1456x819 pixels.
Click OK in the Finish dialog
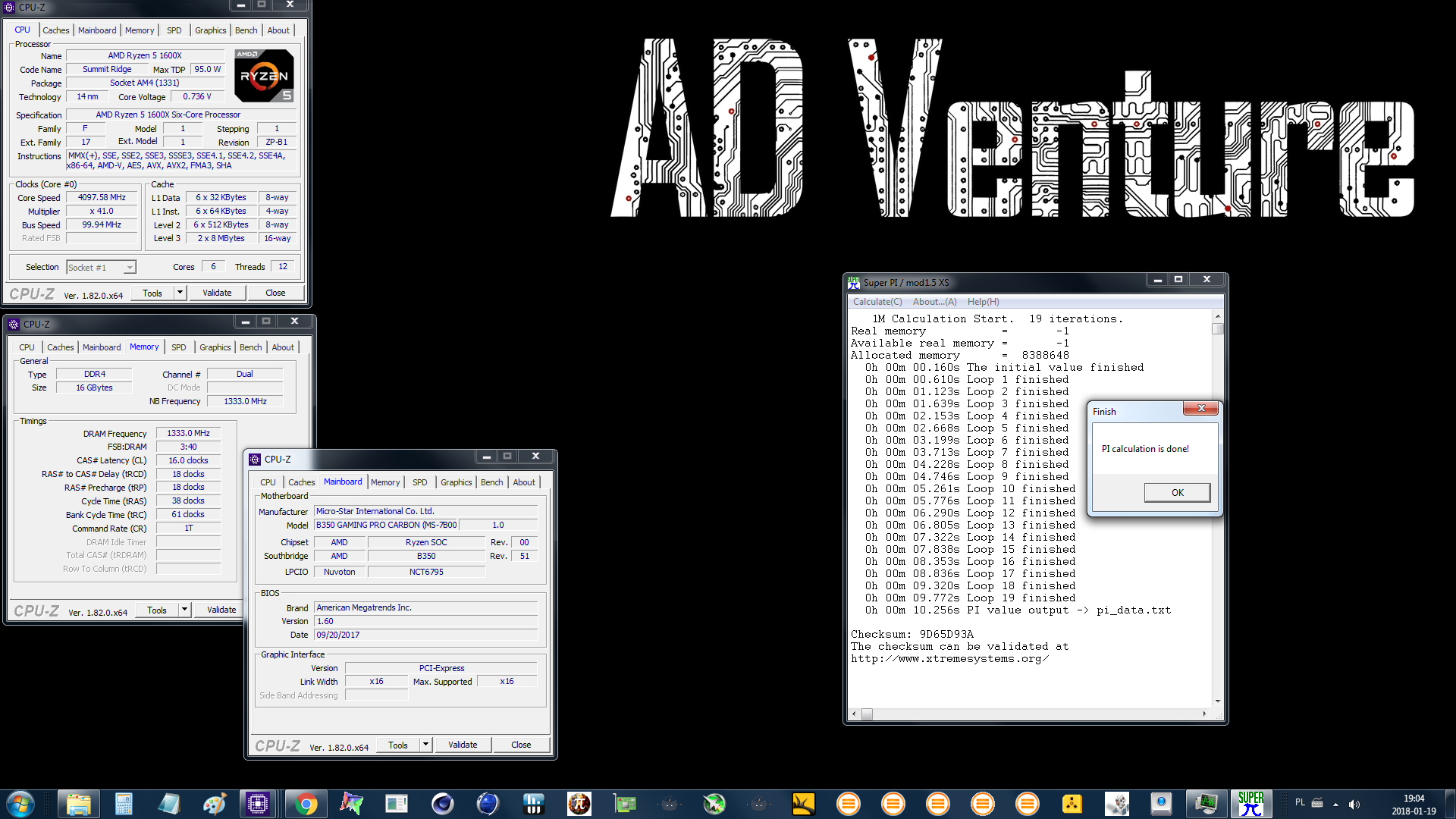(1177, 492)
